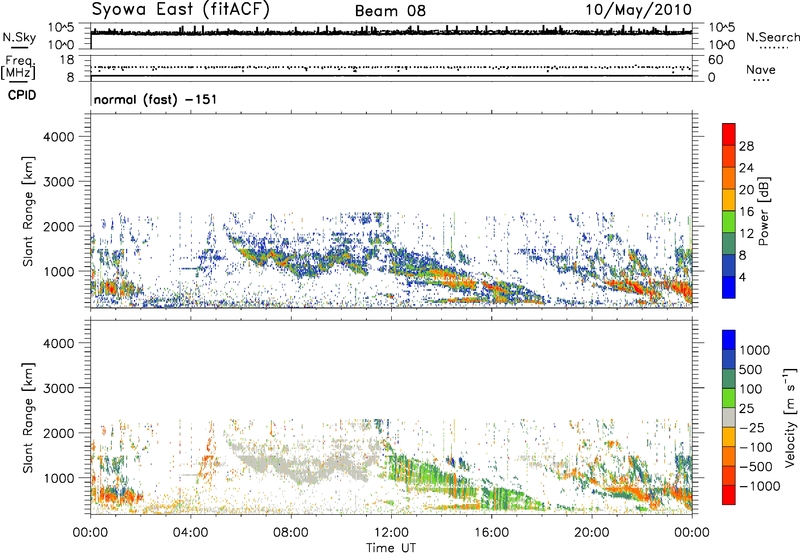This screenshot has height=554, width=800.
Task: Click the 'Nave' legend label
Action: point(761,69)
